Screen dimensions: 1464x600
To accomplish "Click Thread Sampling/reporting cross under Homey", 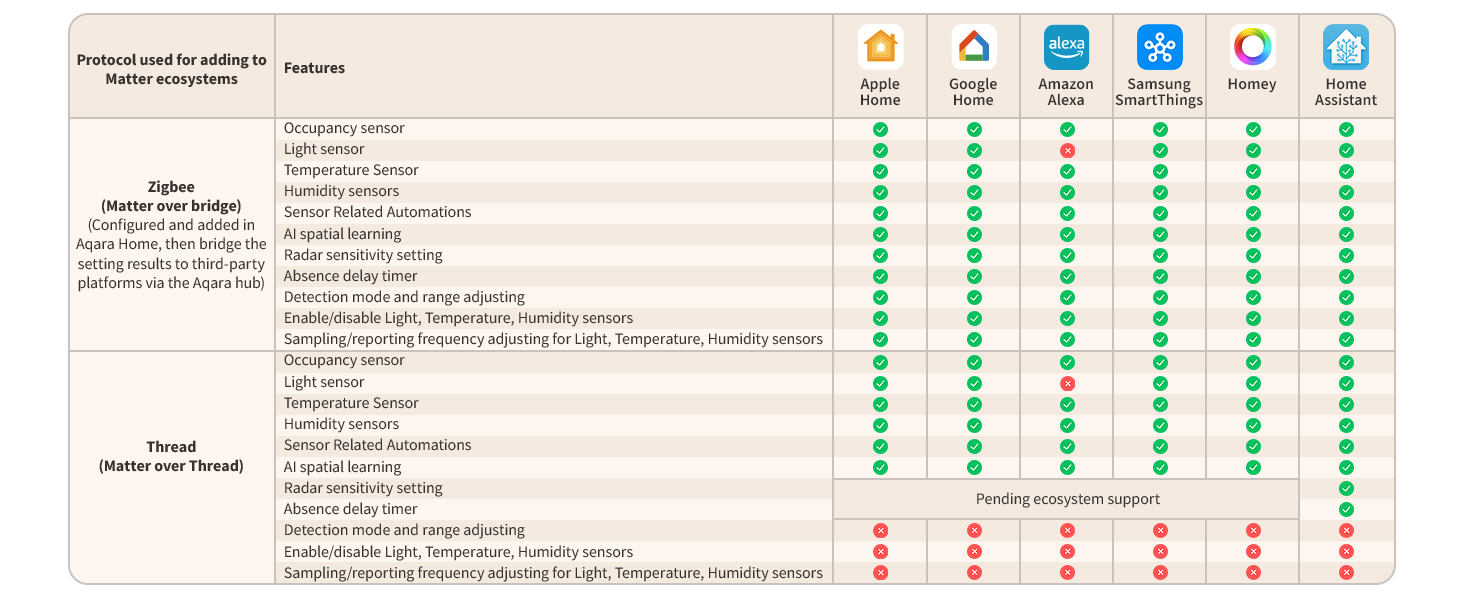I will 1253,573.
